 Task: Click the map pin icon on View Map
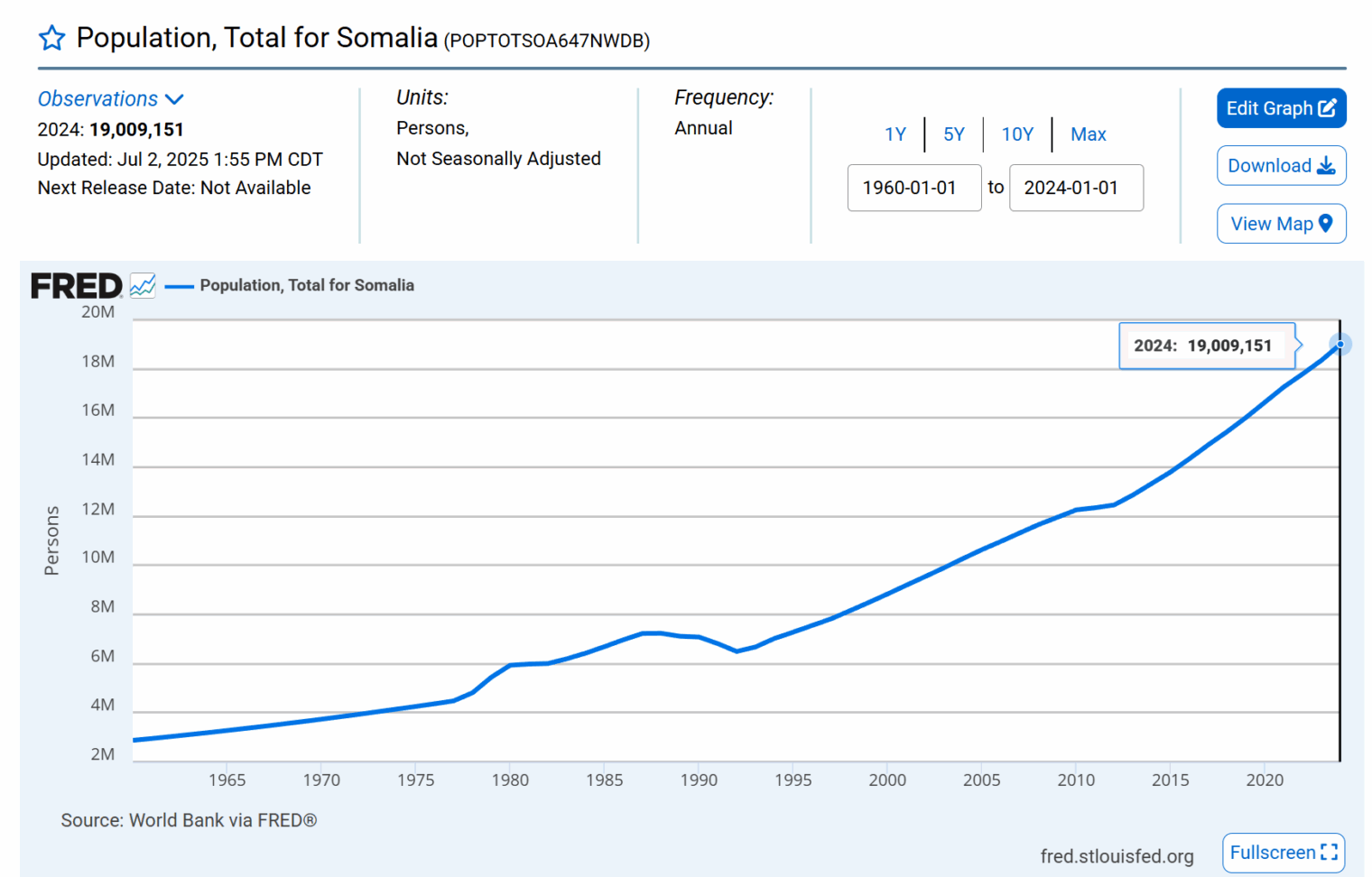(x=1326, y=224)
